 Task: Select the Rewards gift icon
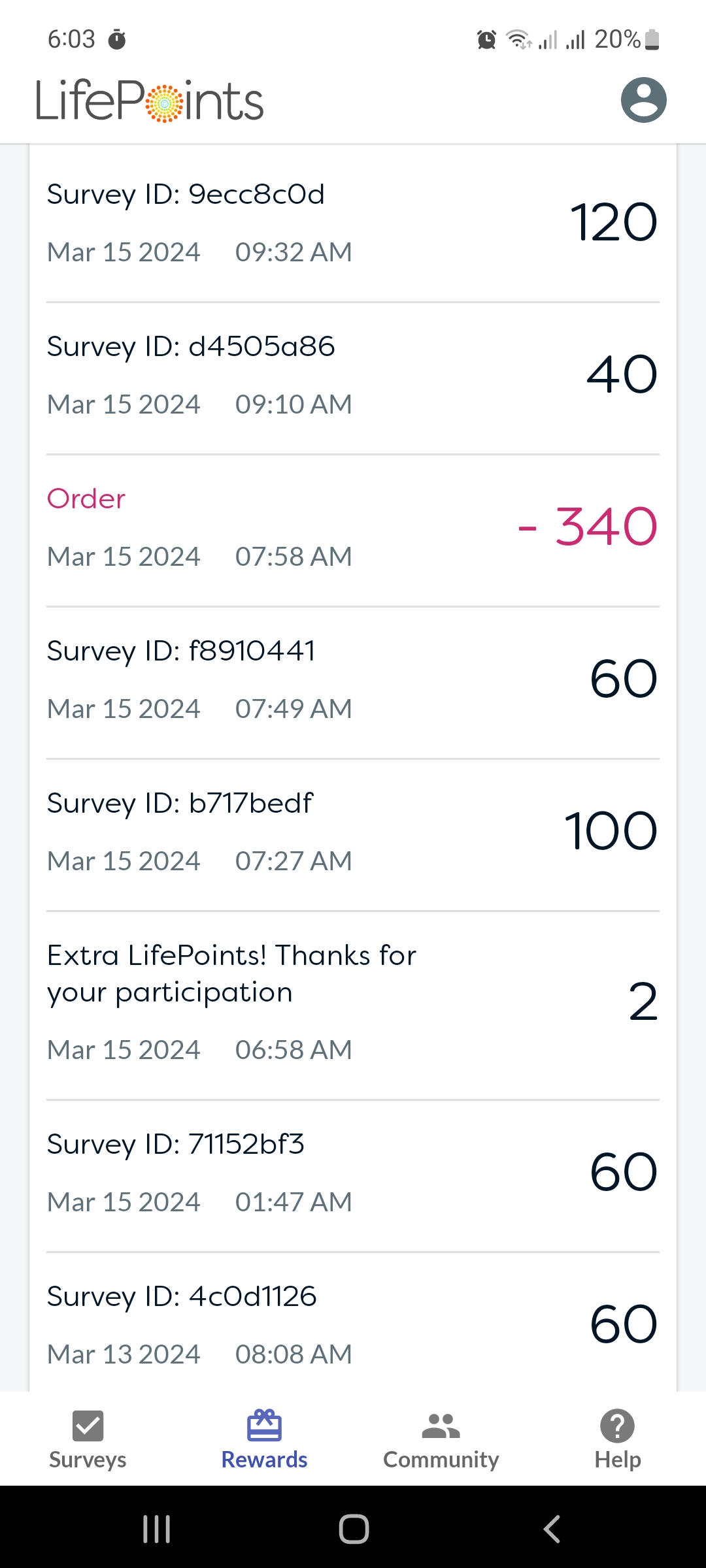tap(264, 1425)
